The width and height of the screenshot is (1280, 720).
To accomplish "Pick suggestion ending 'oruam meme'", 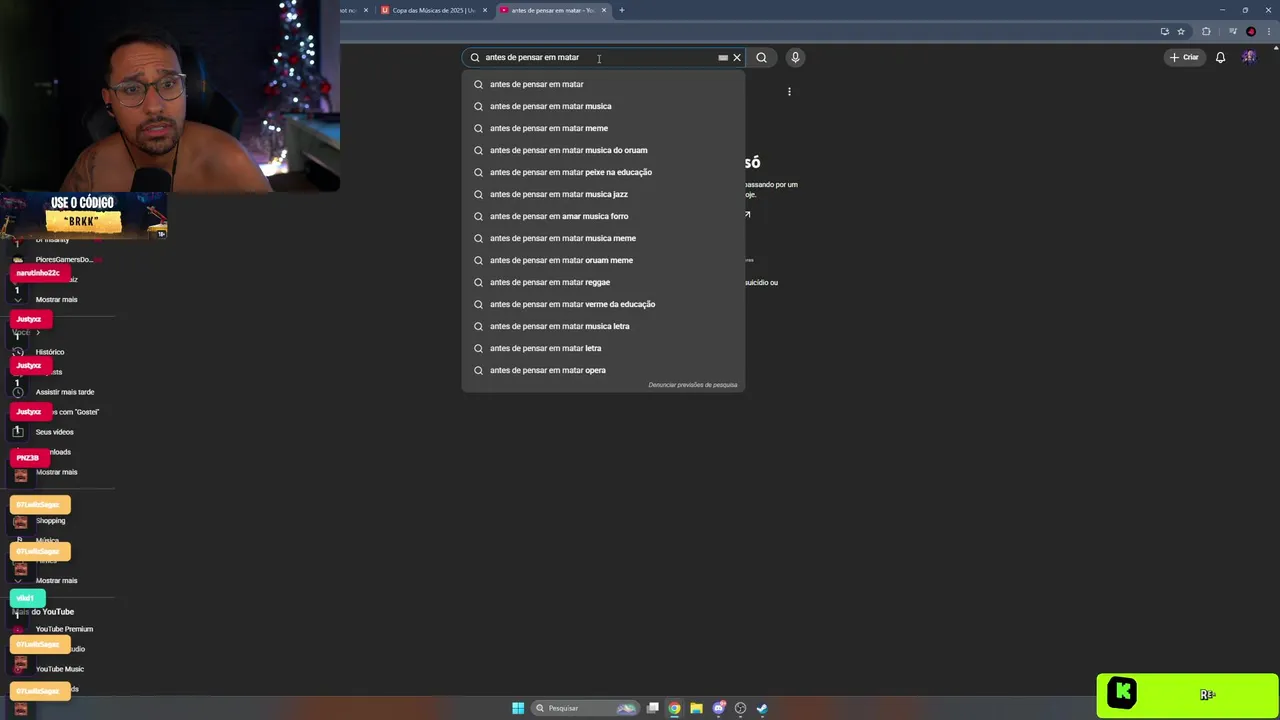I will click(603, 260).
